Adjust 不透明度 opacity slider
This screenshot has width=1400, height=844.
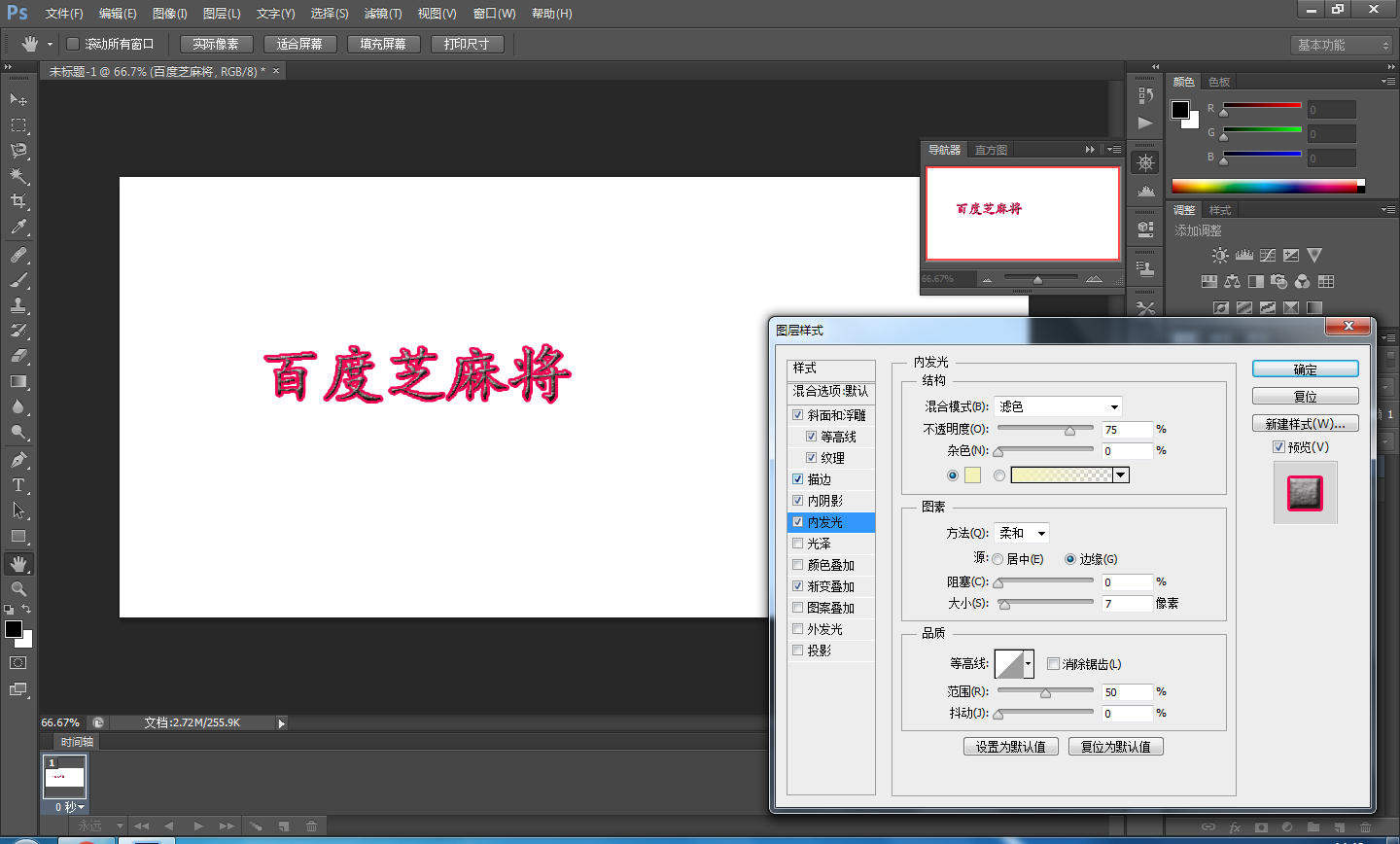1069,430
